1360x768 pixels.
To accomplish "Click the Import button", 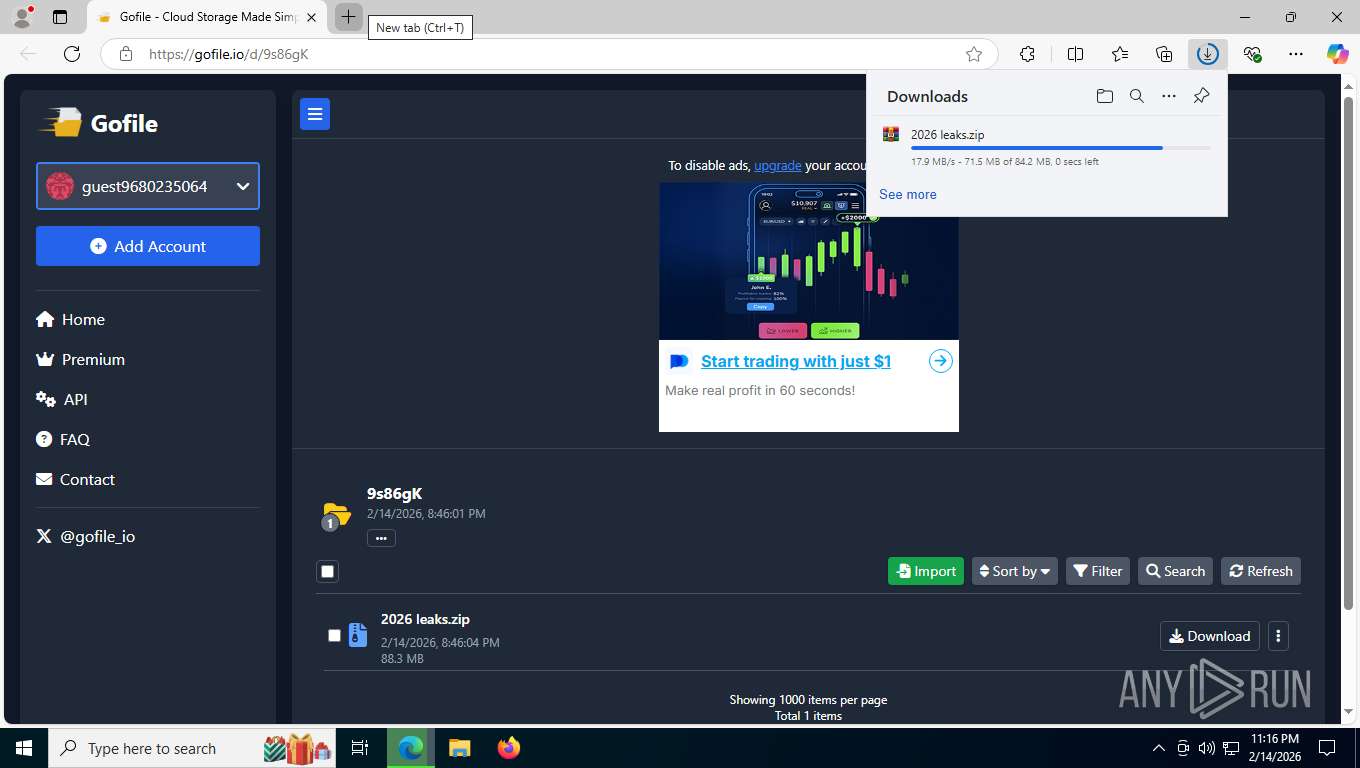I will click(926, 571).
